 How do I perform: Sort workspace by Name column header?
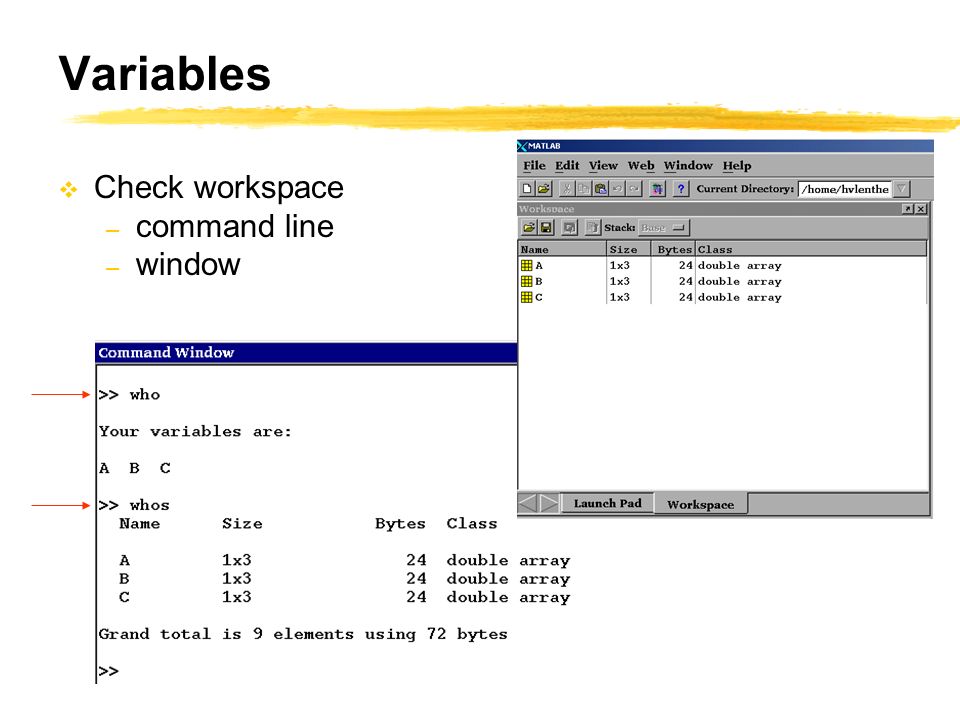pos(562,249)
